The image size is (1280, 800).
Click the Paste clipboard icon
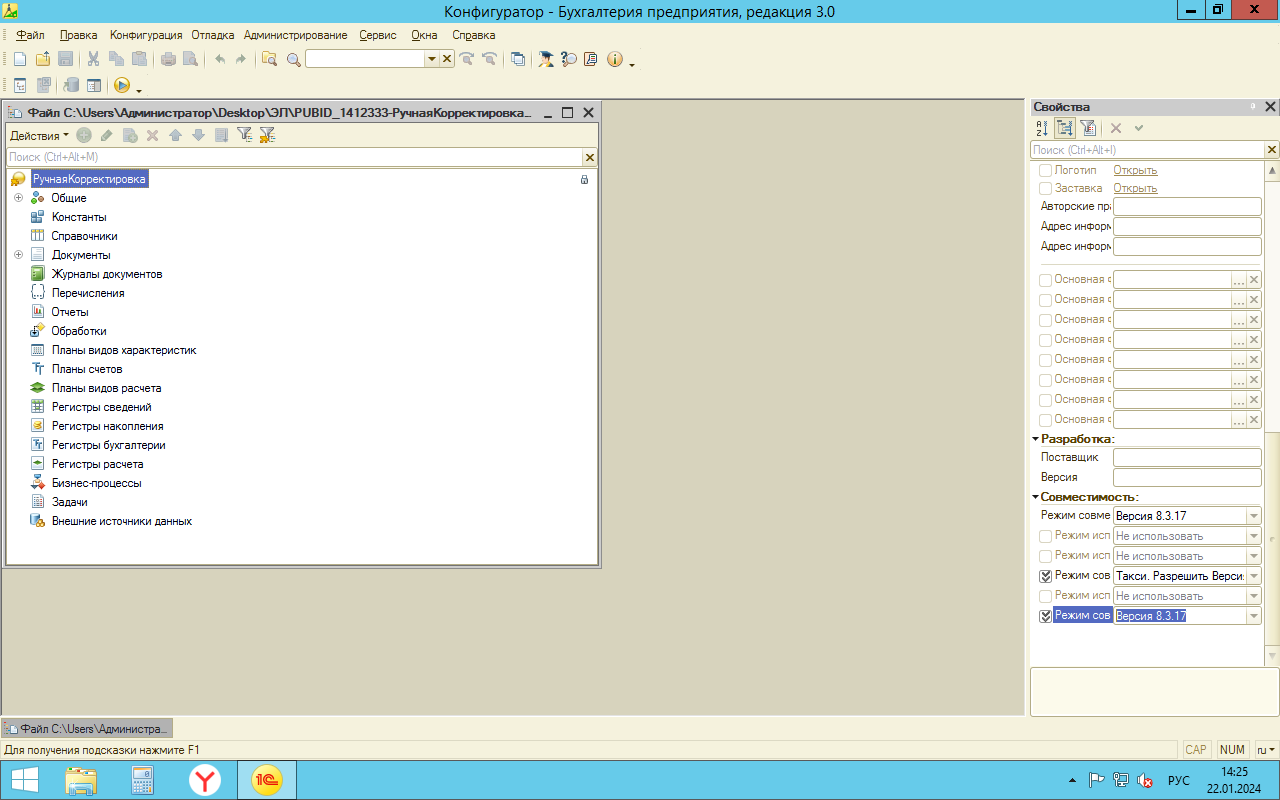point(139,59)
